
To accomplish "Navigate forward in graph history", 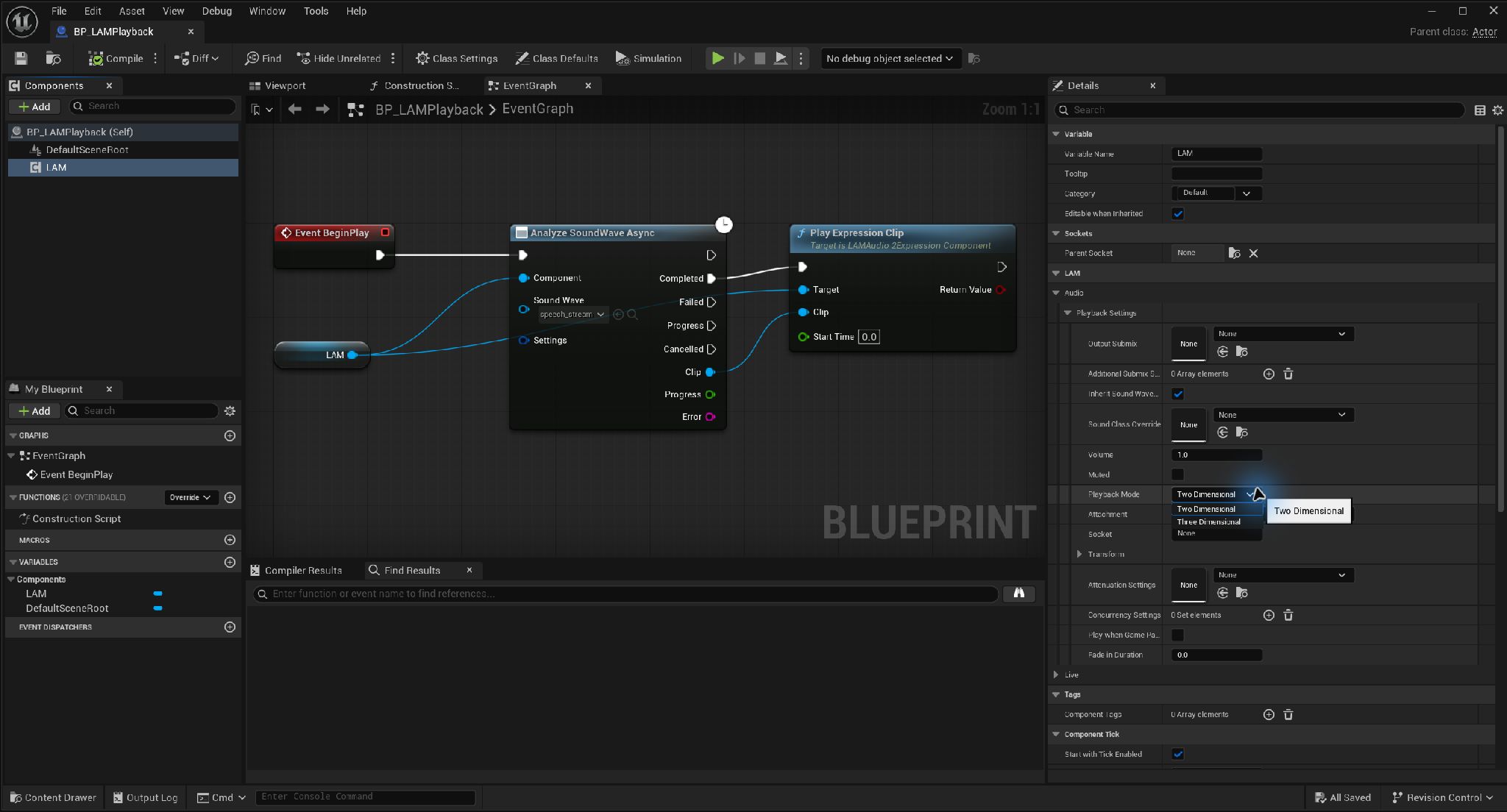I will coord(322,109).
